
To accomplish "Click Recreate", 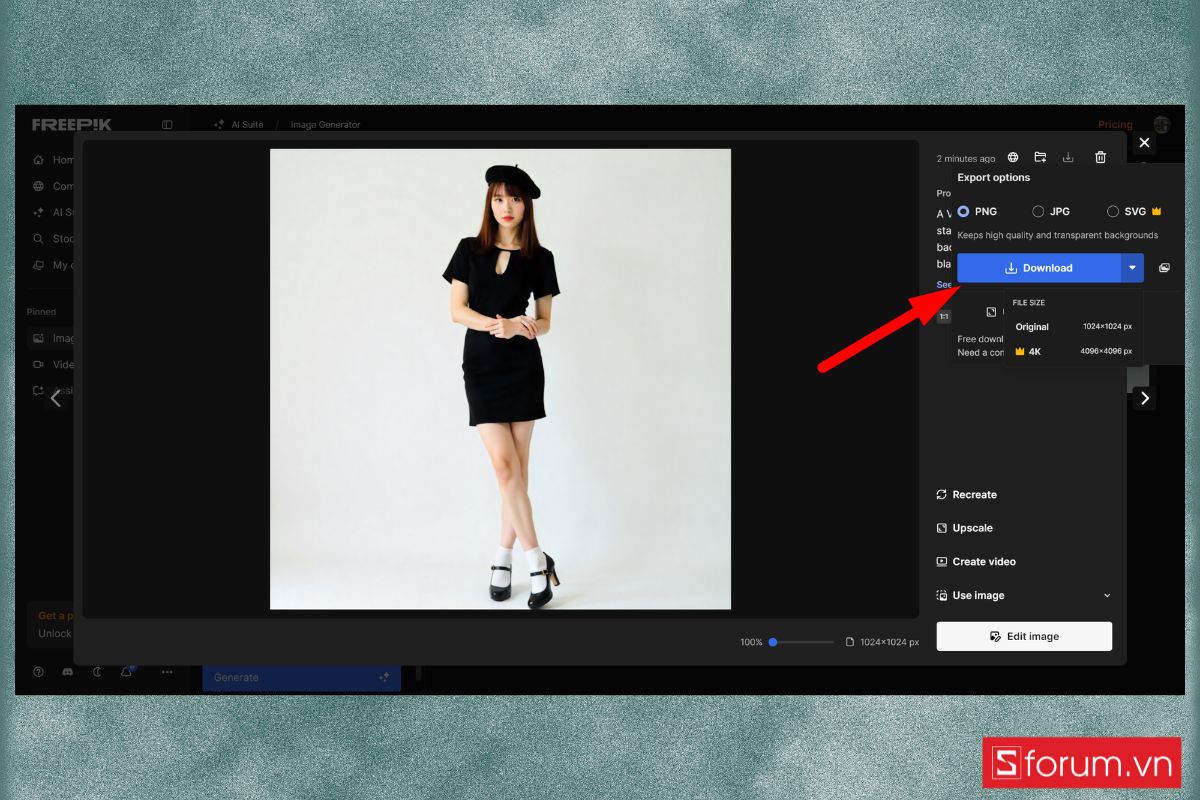I will click(966, 495).
